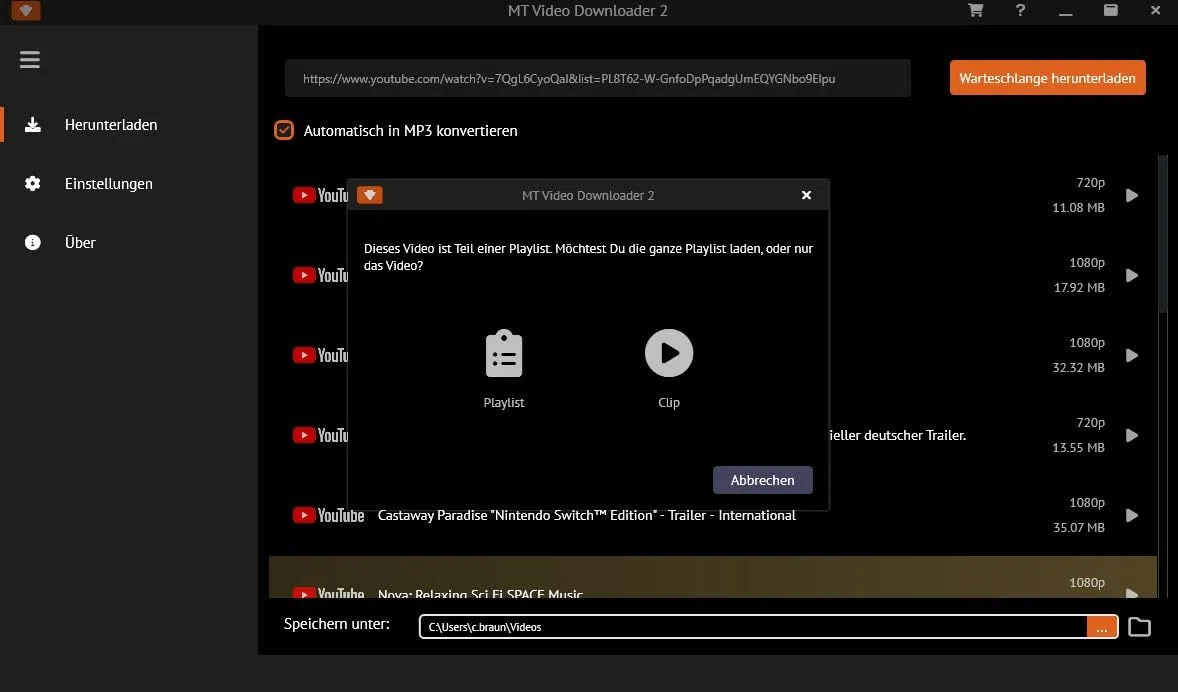
Task: Select the Nova: Relaxing Sci Fi SPACE Music row
Action: [712, 577]
